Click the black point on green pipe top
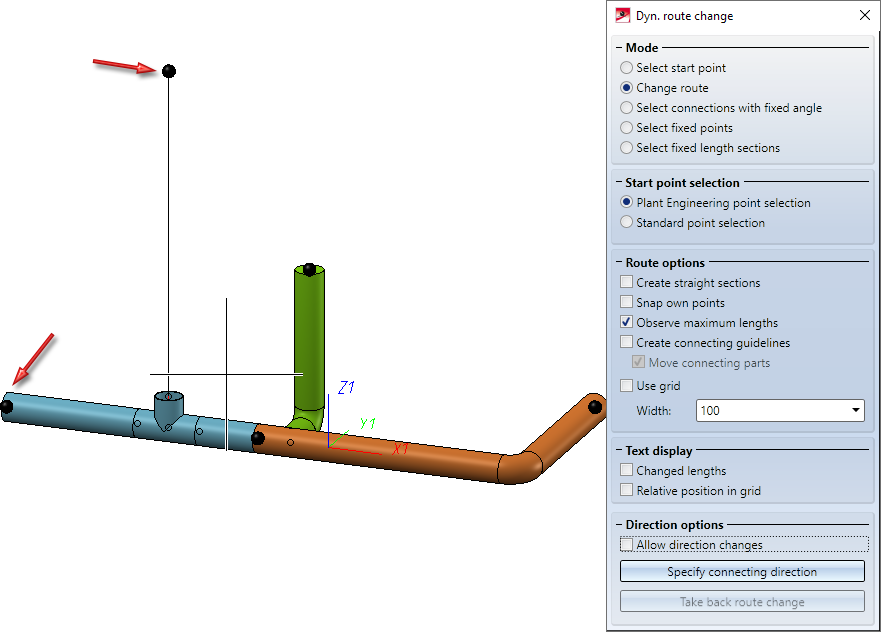 pos(309,269)
